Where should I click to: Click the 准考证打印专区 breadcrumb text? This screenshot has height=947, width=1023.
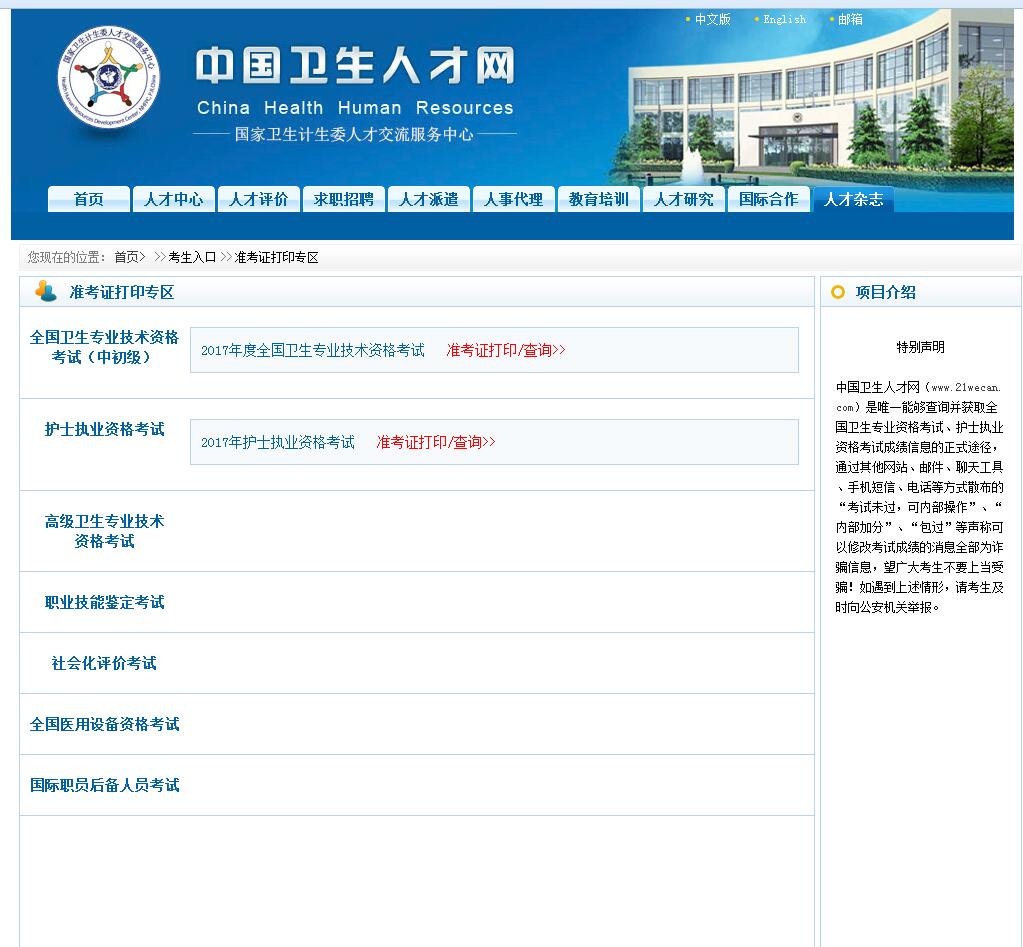[277, 257]
